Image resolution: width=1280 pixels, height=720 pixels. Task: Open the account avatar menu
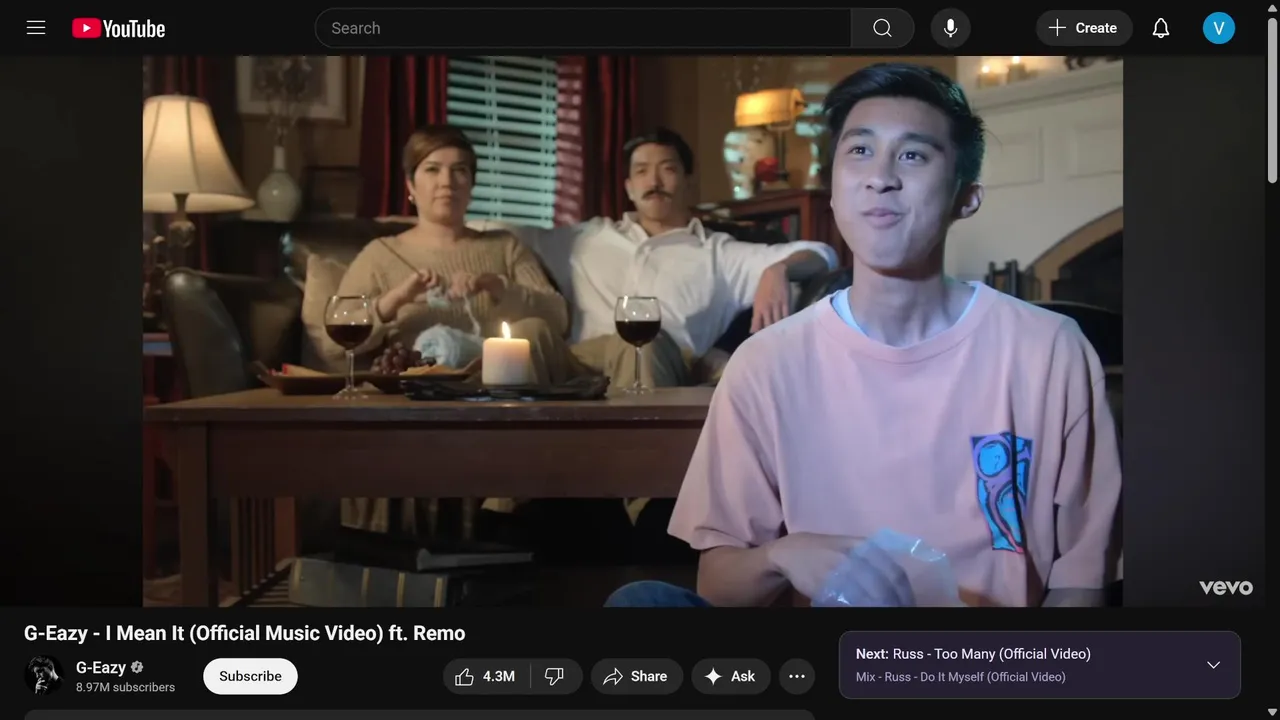(1219, 28)
